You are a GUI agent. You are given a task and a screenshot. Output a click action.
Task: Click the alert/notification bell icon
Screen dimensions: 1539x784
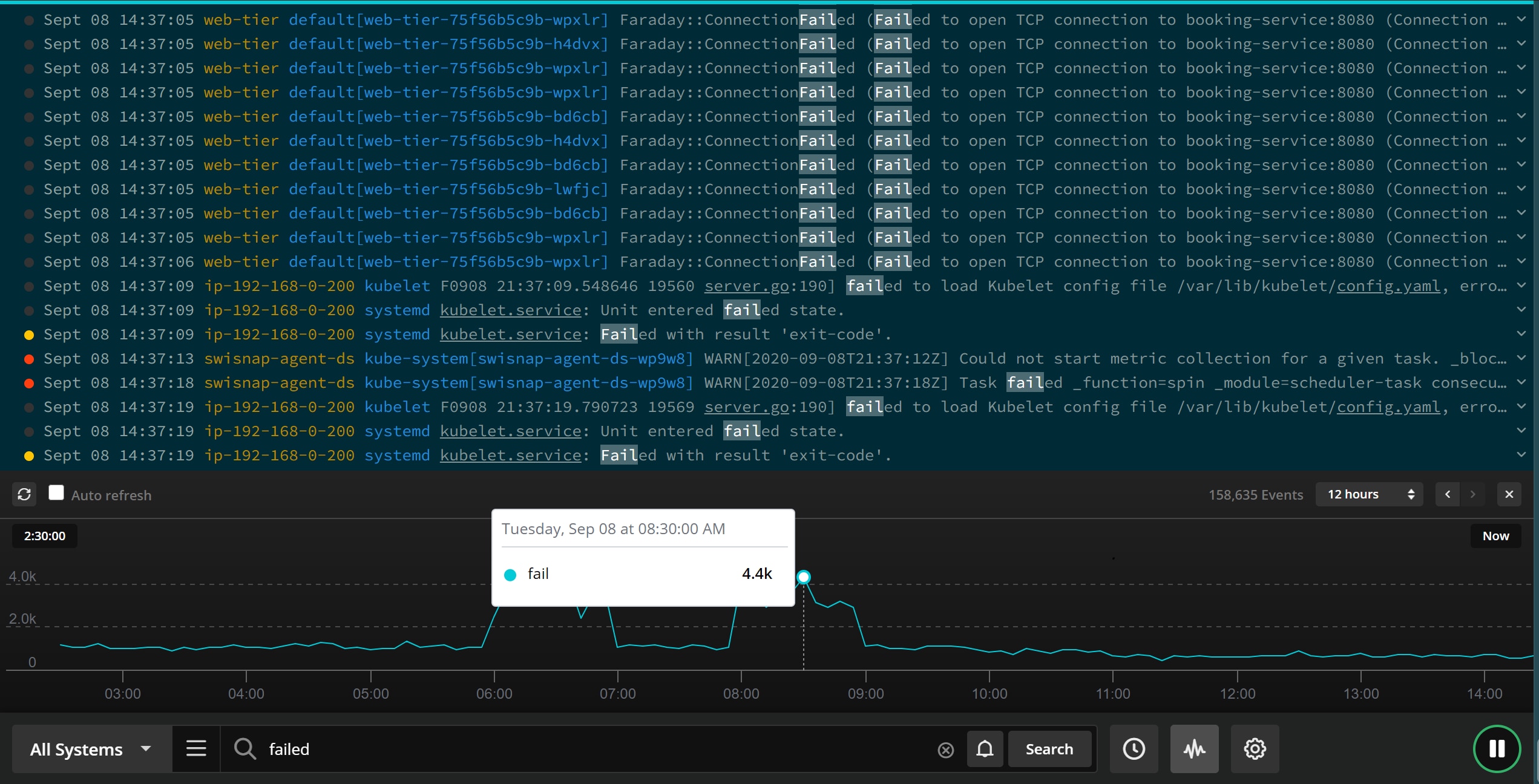pos(984,748)
